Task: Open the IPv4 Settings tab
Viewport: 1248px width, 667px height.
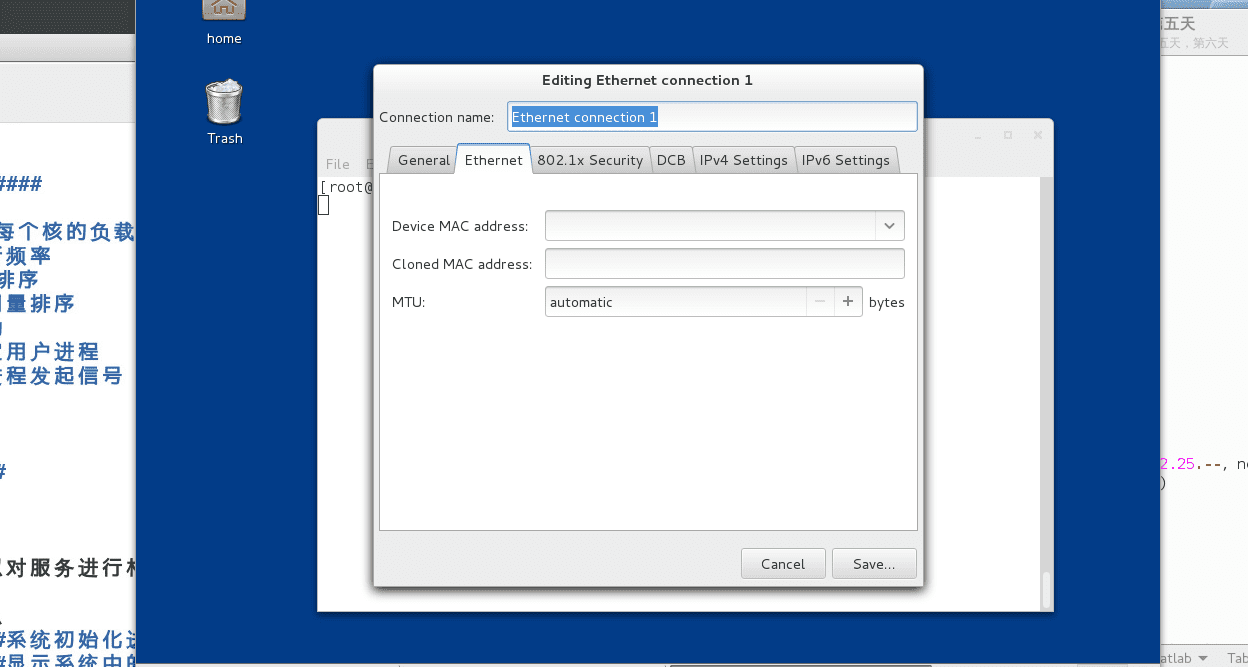Action: click(744, 160)
